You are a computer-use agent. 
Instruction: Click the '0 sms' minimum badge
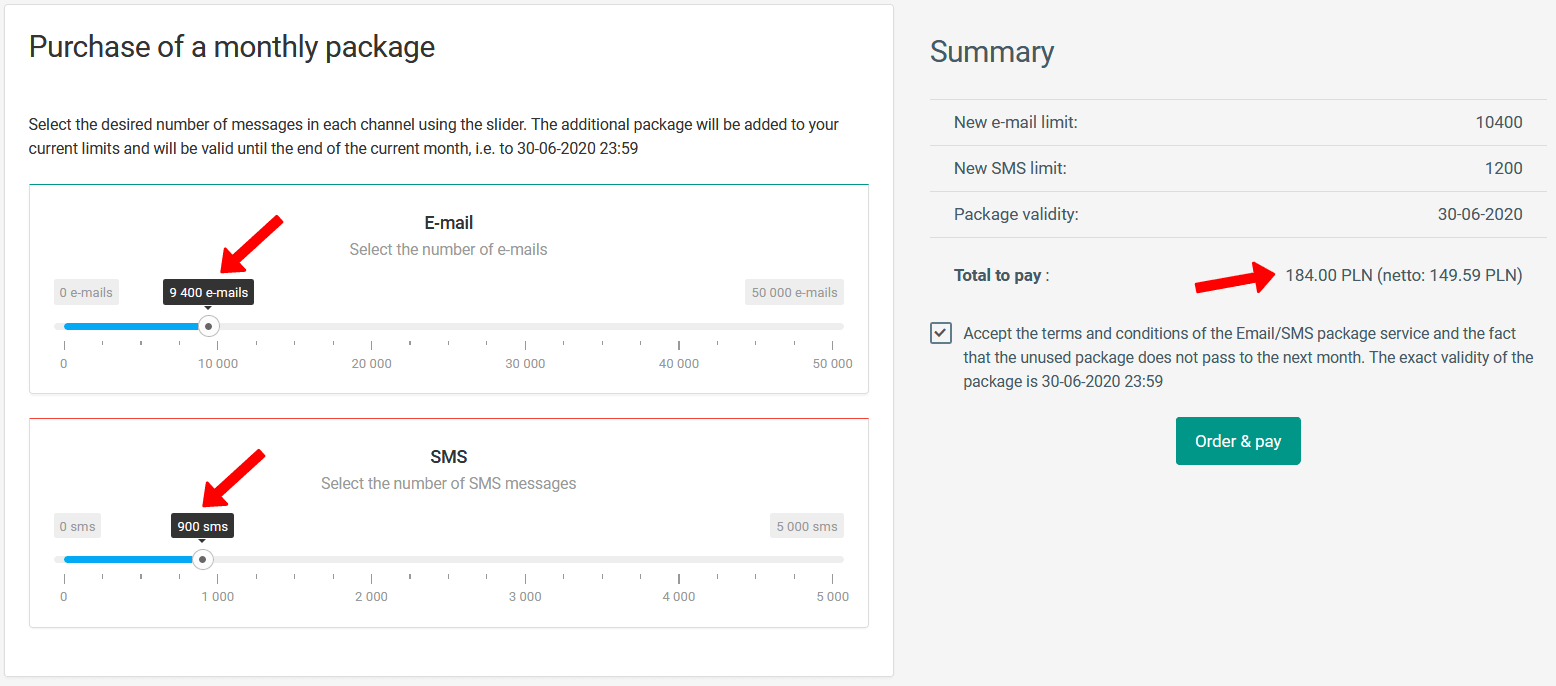(x=77, y=526)
